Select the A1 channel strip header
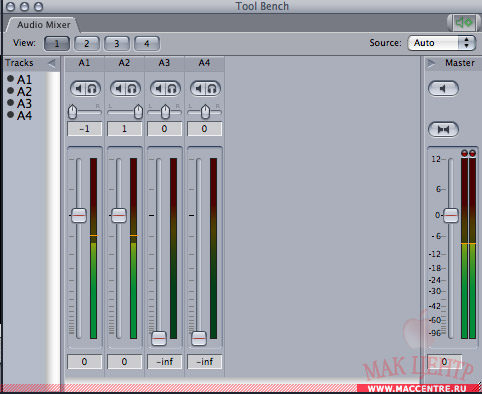 pyautogui.click(x=85, y=63)
